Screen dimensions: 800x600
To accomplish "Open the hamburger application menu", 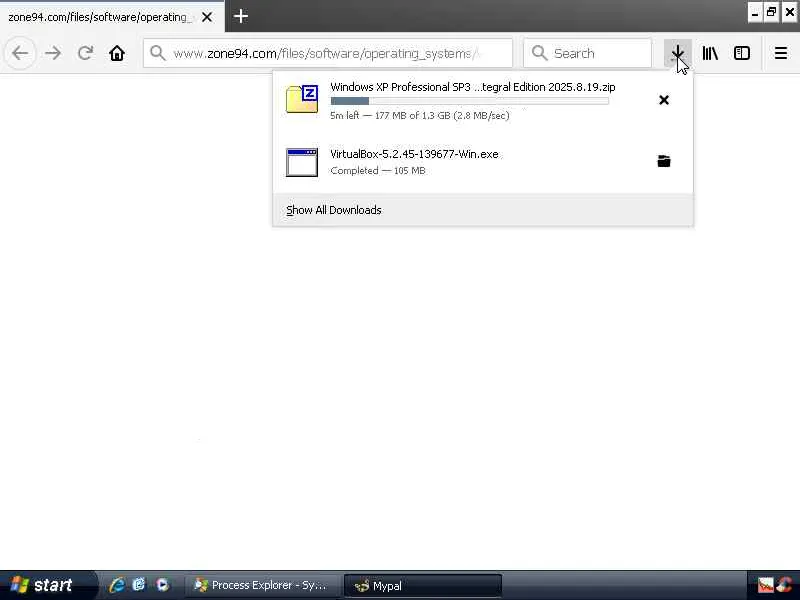I will pyautogui.click(x=781, y=53).
